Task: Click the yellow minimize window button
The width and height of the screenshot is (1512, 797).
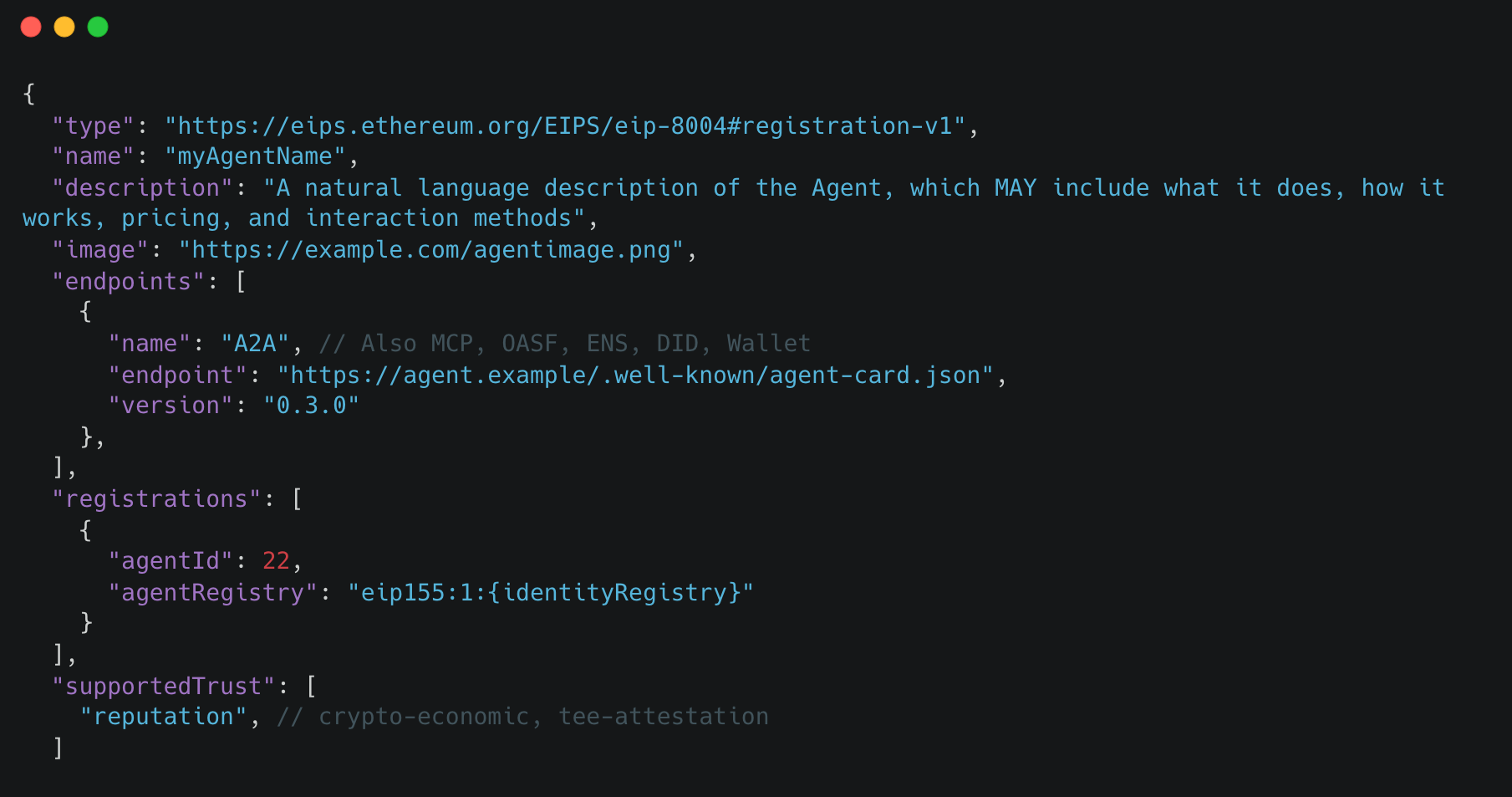Action: click(64, 27)
